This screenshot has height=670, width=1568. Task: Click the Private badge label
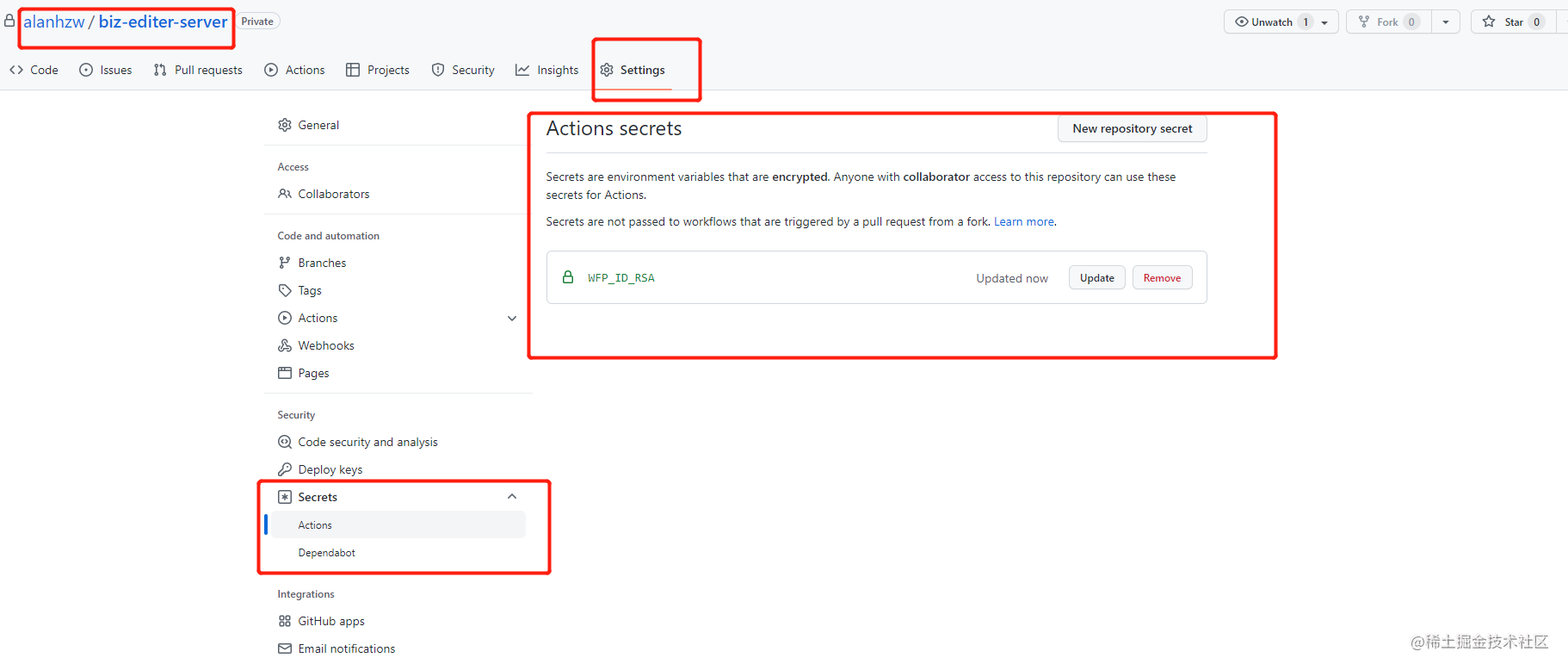coord(257,22)
